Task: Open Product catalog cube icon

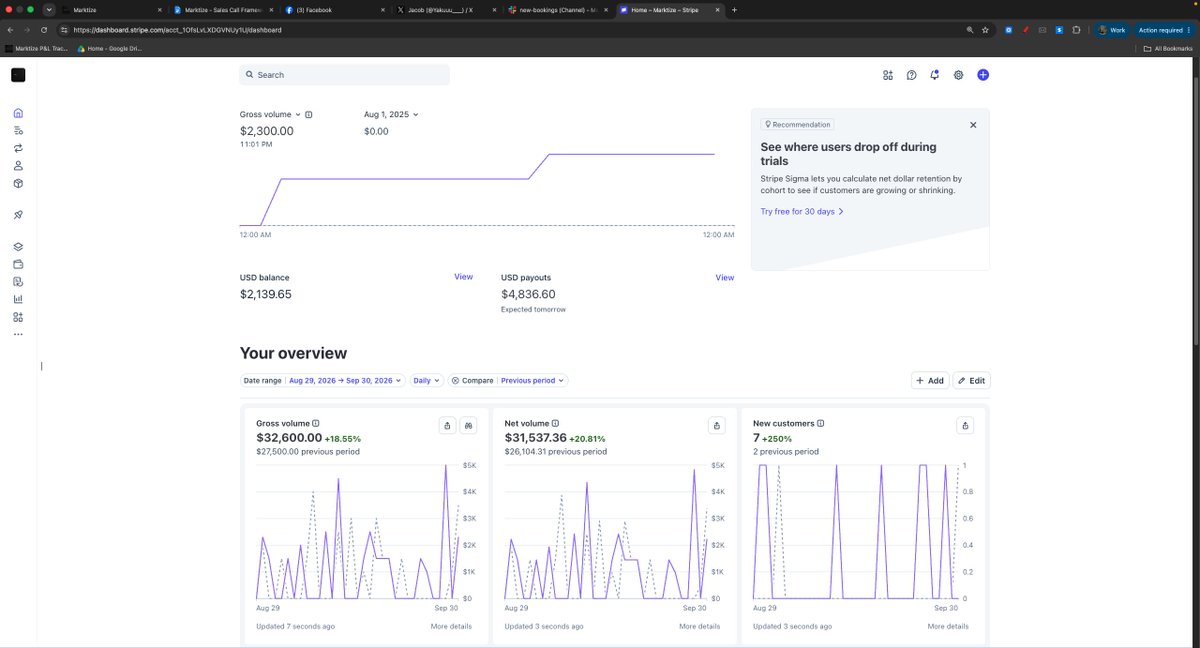Action: [18, 184]
